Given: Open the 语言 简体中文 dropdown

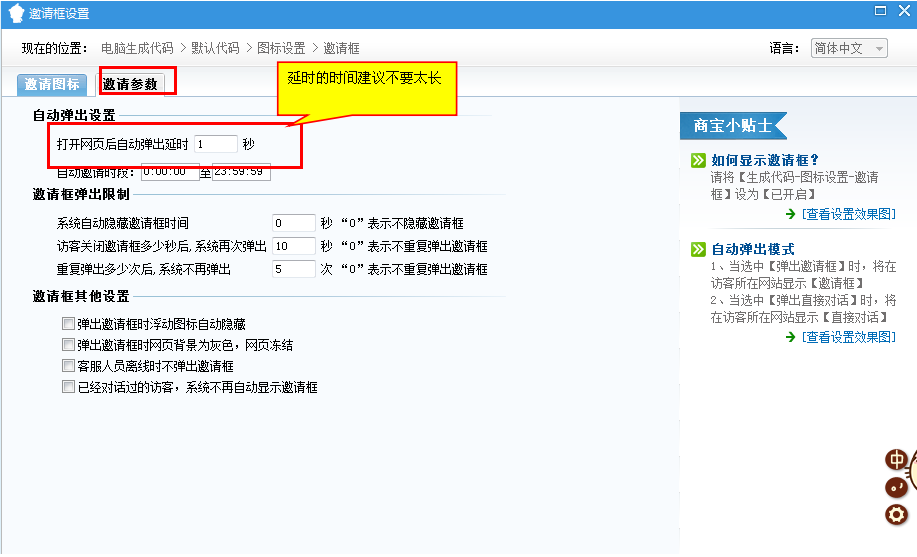Looking at the screenshot, I should 849,48.
